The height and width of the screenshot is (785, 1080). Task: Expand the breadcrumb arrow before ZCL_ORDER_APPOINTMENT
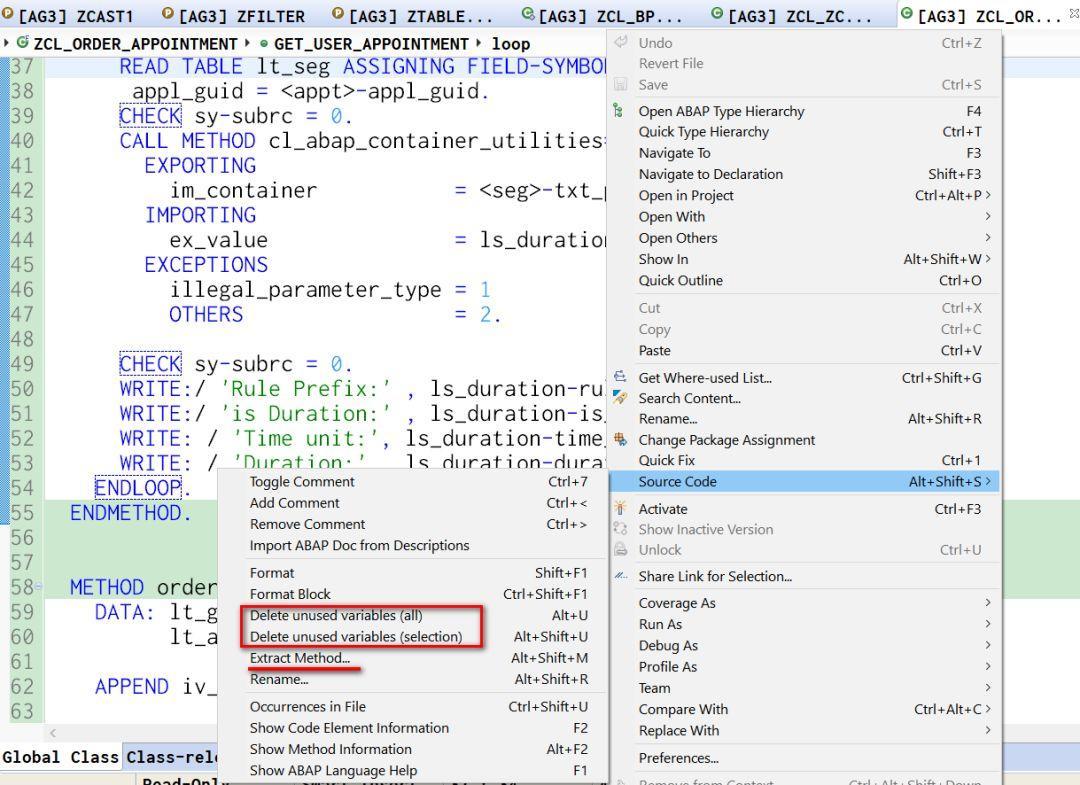point(7,43)
